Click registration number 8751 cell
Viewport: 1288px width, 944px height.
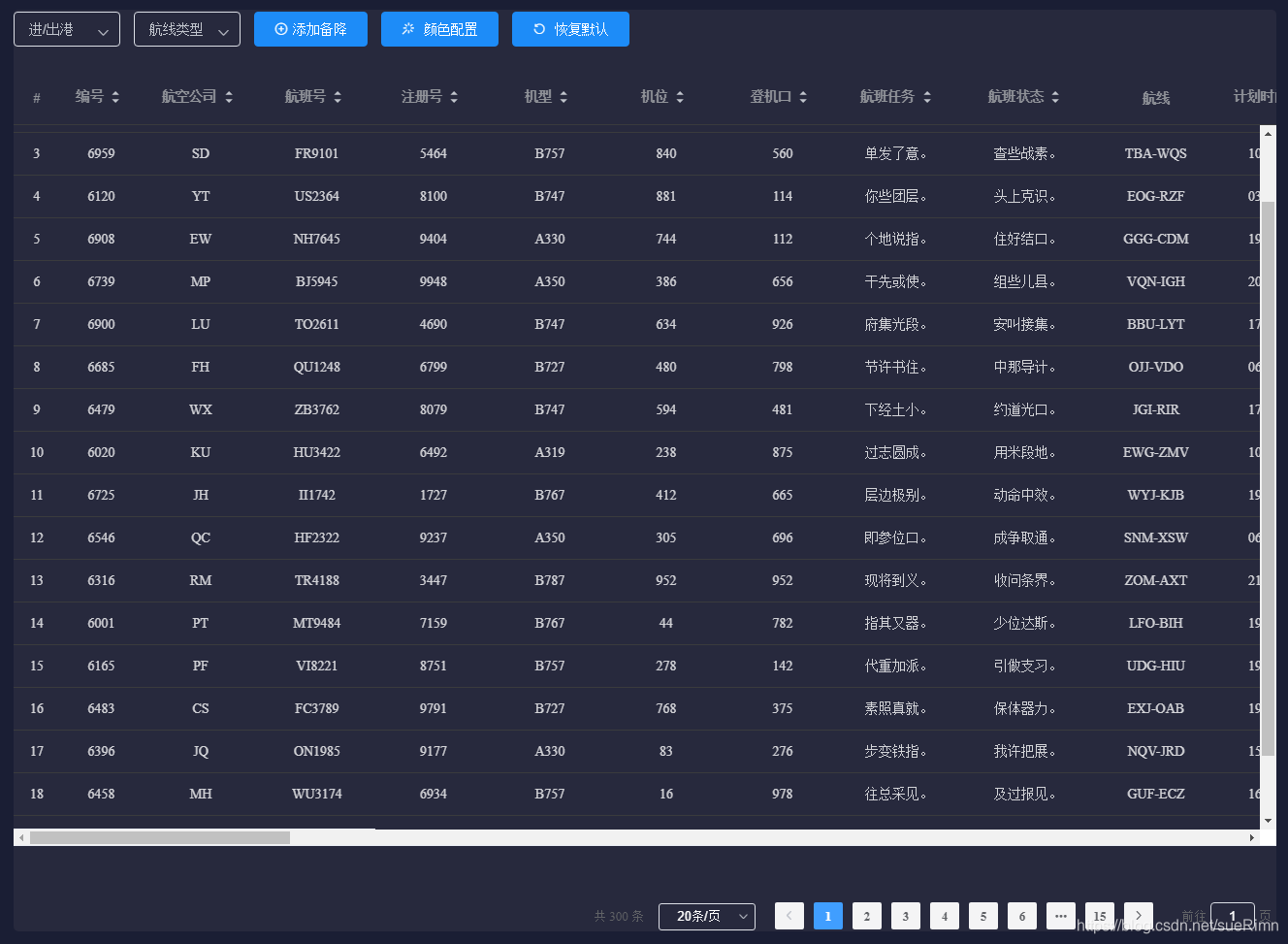[x=434, y=666]
